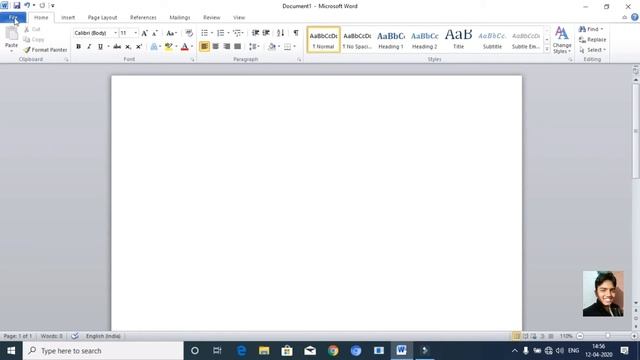
Task: Apply the Title style
Action: point(458,40)
